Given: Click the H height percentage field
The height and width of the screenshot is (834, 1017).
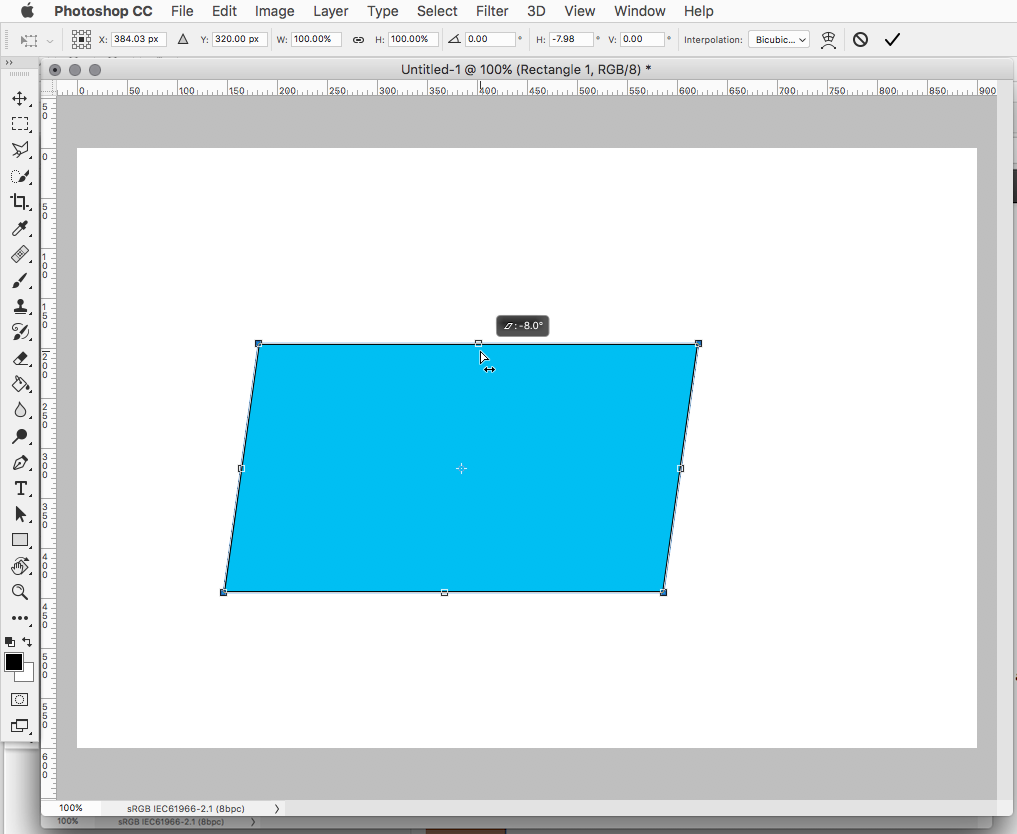Looking at the screenshot, I should point(414,40).
